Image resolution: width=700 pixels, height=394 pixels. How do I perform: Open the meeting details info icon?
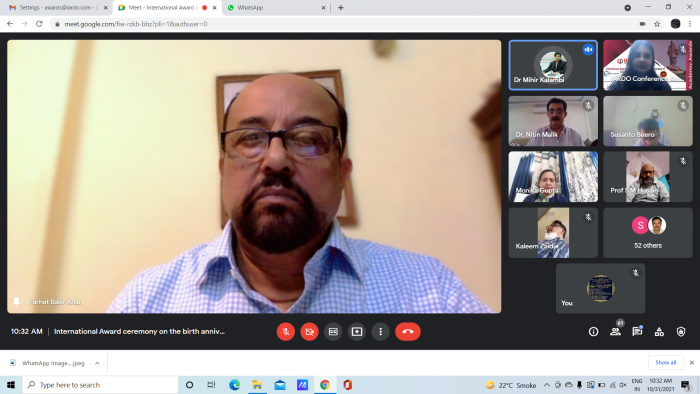pos(593,332)
